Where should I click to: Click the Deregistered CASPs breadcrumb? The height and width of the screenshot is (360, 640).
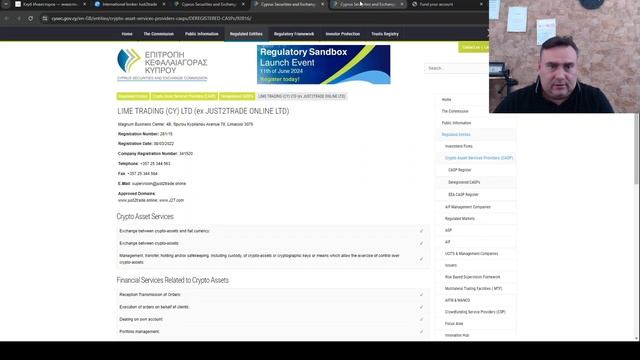click(237, 96)
